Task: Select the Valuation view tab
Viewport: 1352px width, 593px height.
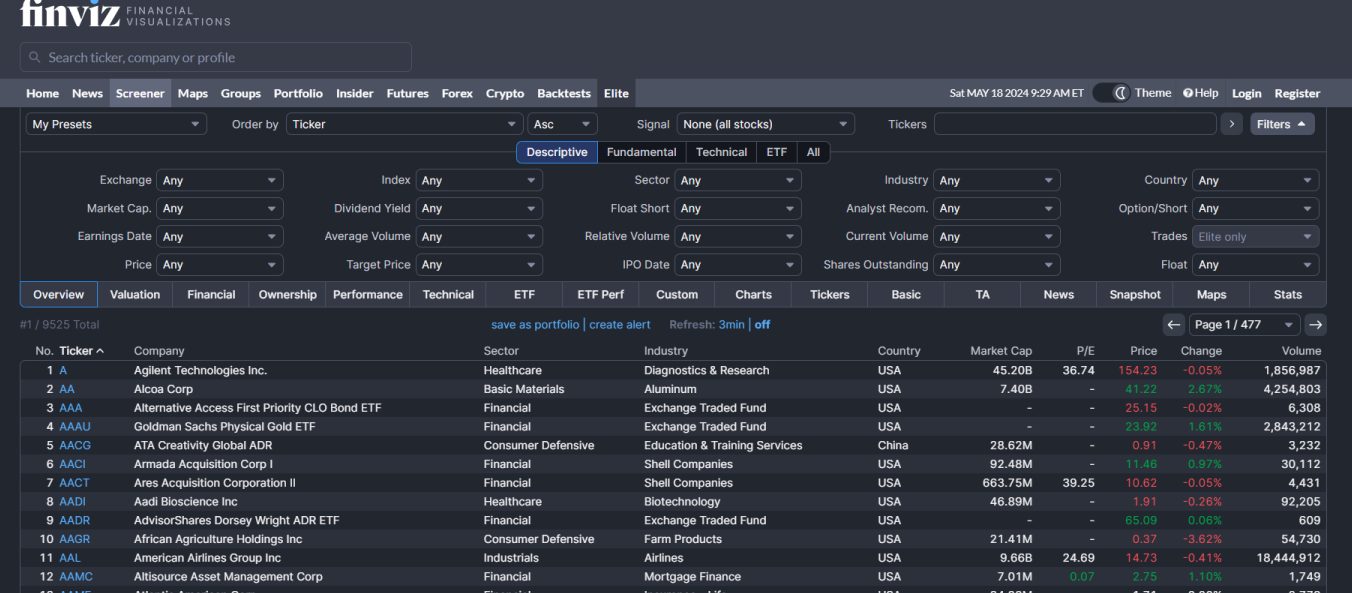Action: [x=135, y=294]
